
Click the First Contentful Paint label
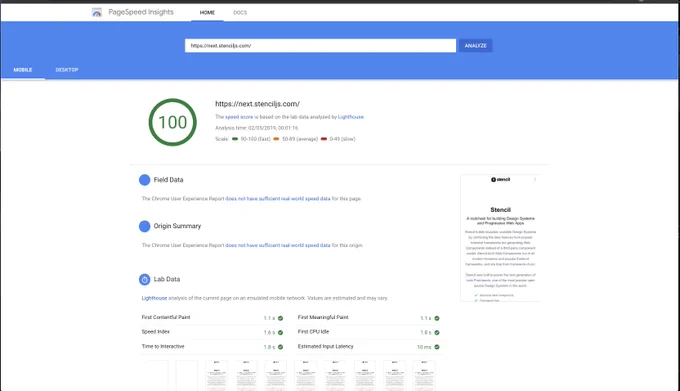click(x=166, y=317)
